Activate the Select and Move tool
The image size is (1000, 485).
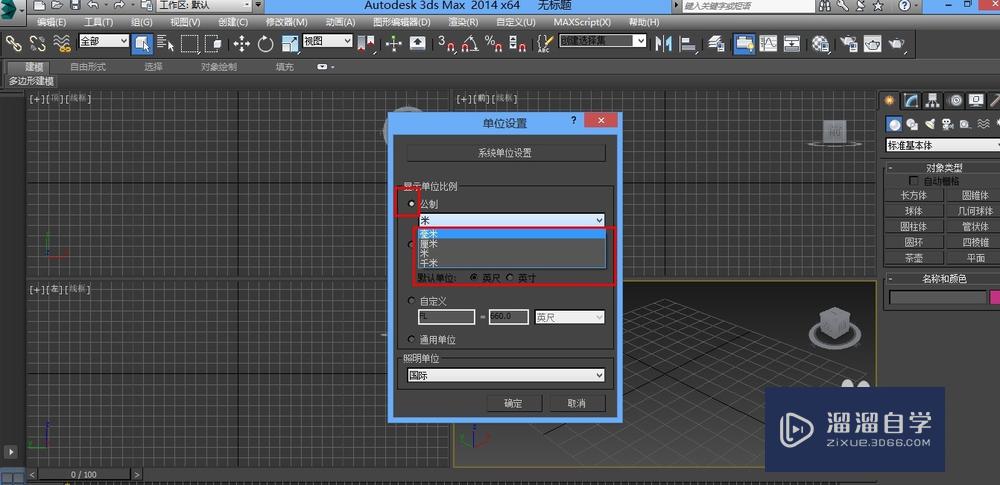[x=242, y=43]
